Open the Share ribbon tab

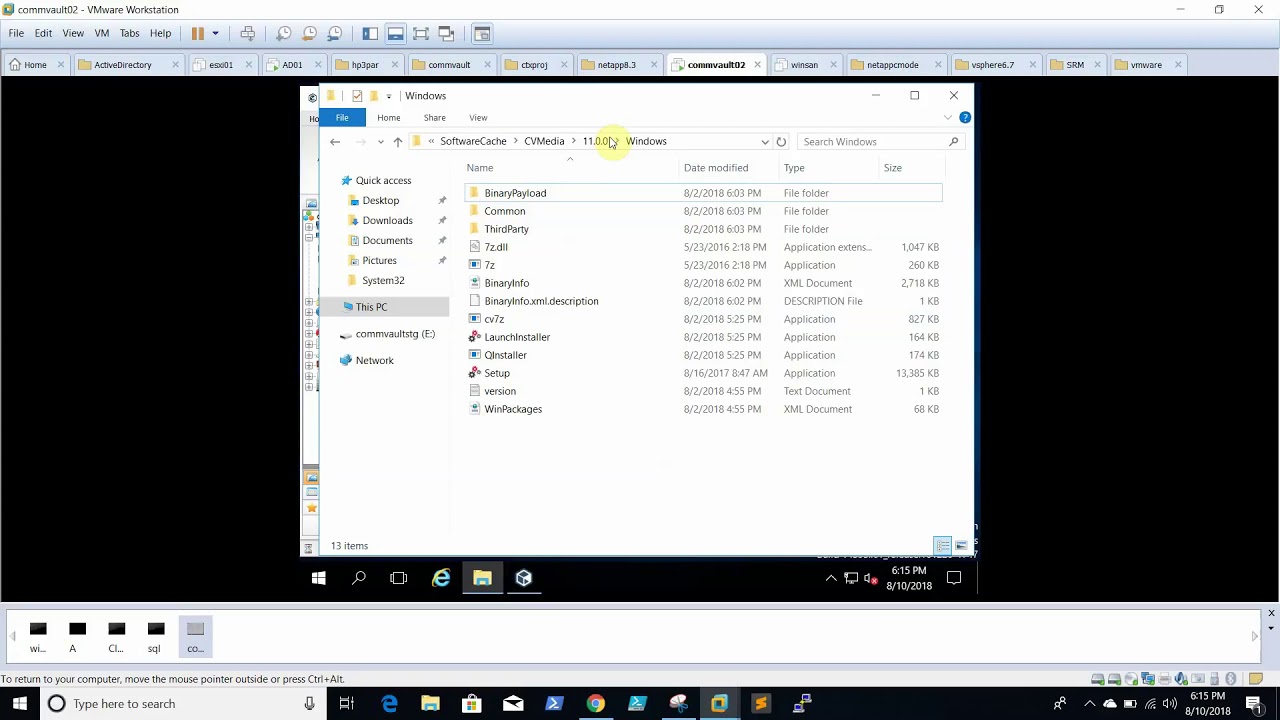tap(434, 118)
